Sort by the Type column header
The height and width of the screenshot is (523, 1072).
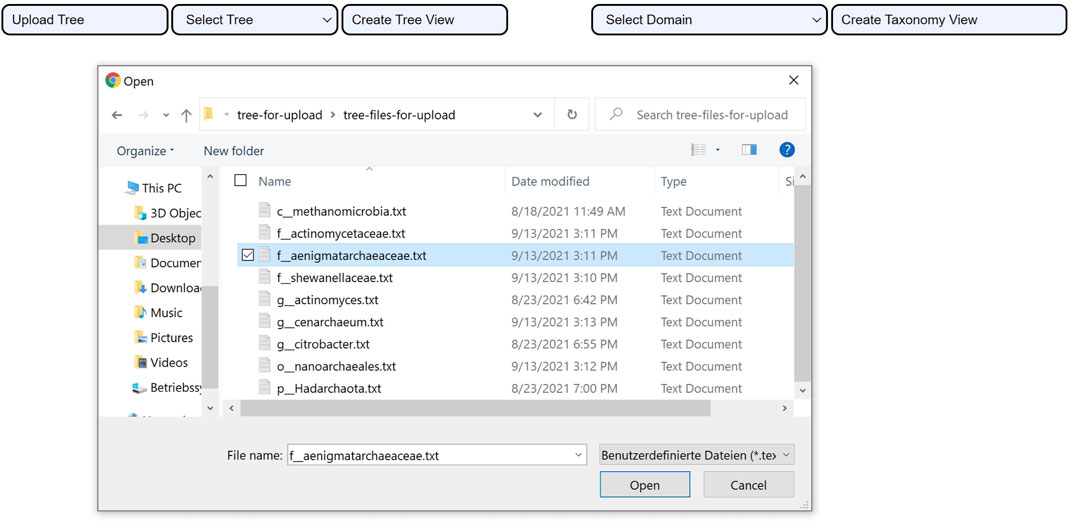pos(673,181)
